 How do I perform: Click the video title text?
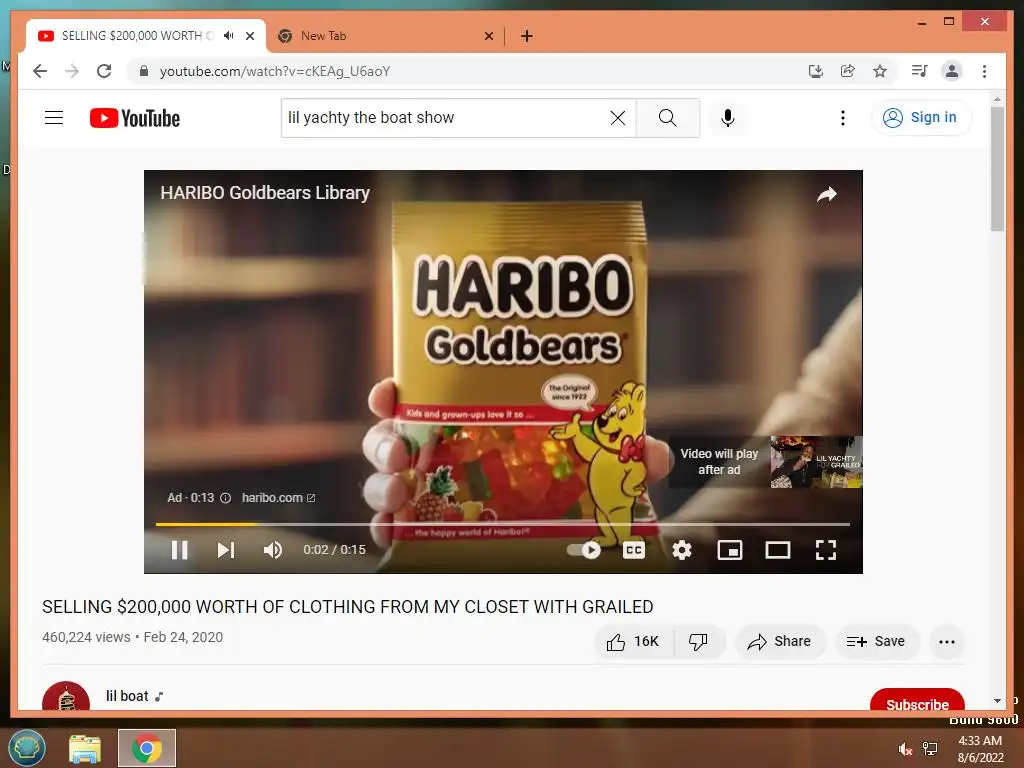[347, 607]
